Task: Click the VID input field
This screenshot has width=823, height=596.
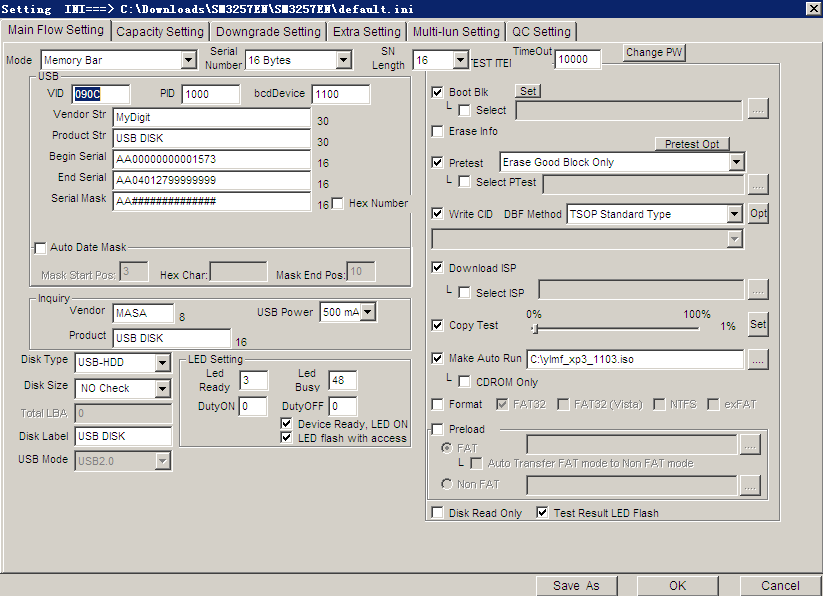Action: 101,94
